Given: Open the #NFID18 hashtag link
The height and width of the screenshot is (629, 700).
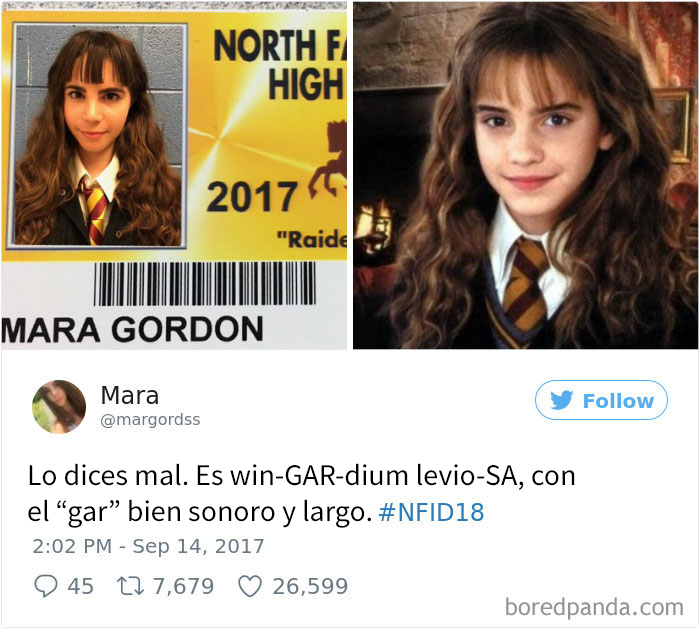Looking at the screenshot, I should tap(431, 512).
